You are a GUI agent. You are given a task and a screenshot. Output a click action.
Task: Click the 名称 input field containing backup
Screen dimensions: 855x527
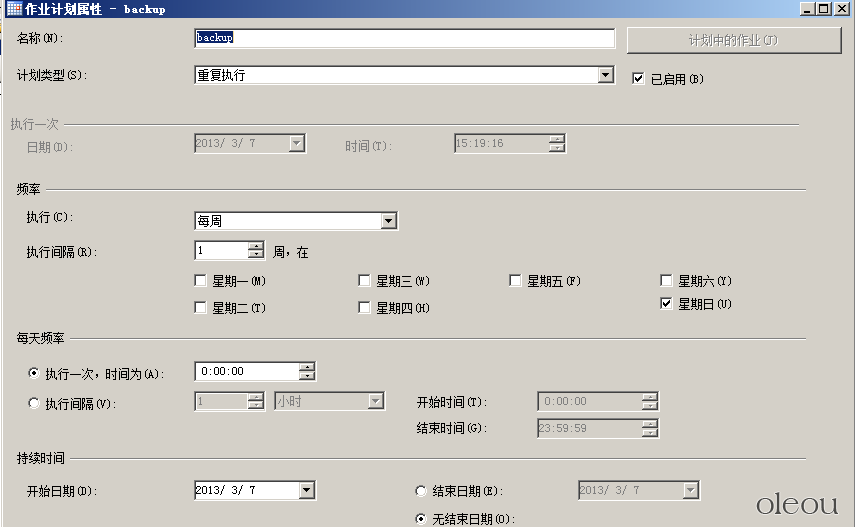click(x=405, y=38)
